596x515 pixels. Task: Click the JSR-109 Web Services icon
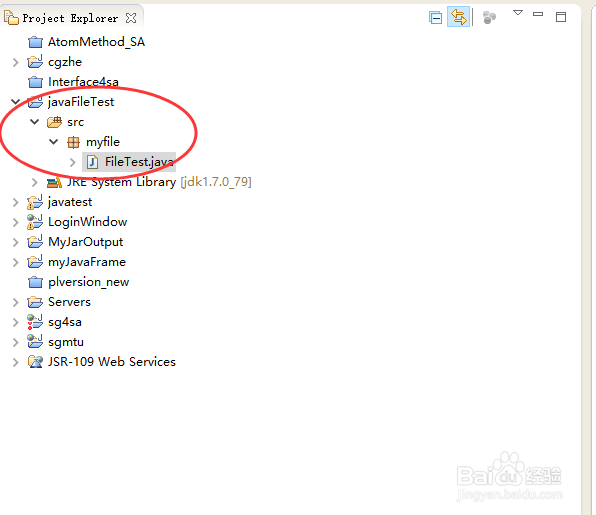coord(35,362)
